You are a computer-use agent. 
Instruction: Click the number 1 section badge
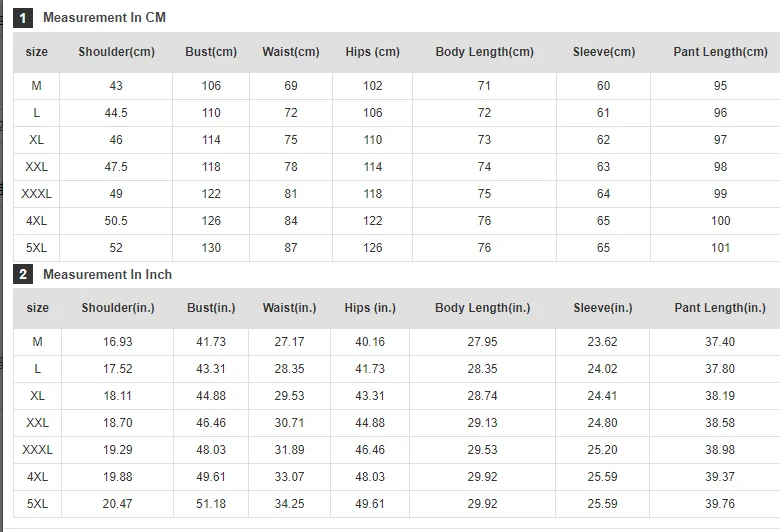(x=22, y=18)
